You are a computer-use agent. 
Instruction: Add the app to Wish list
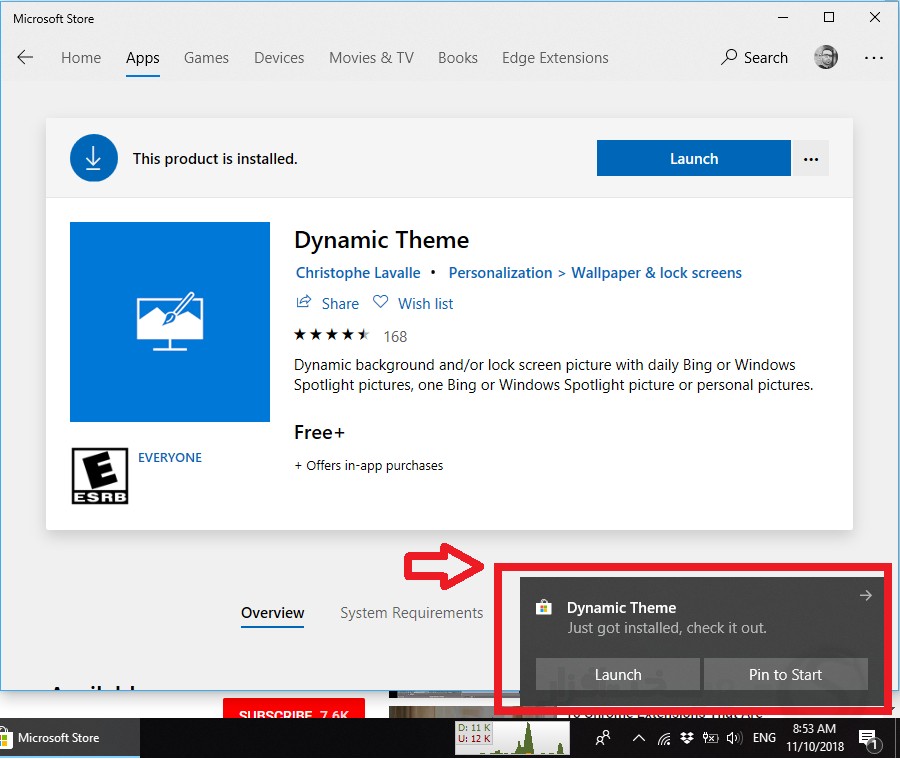click(413, 303)
